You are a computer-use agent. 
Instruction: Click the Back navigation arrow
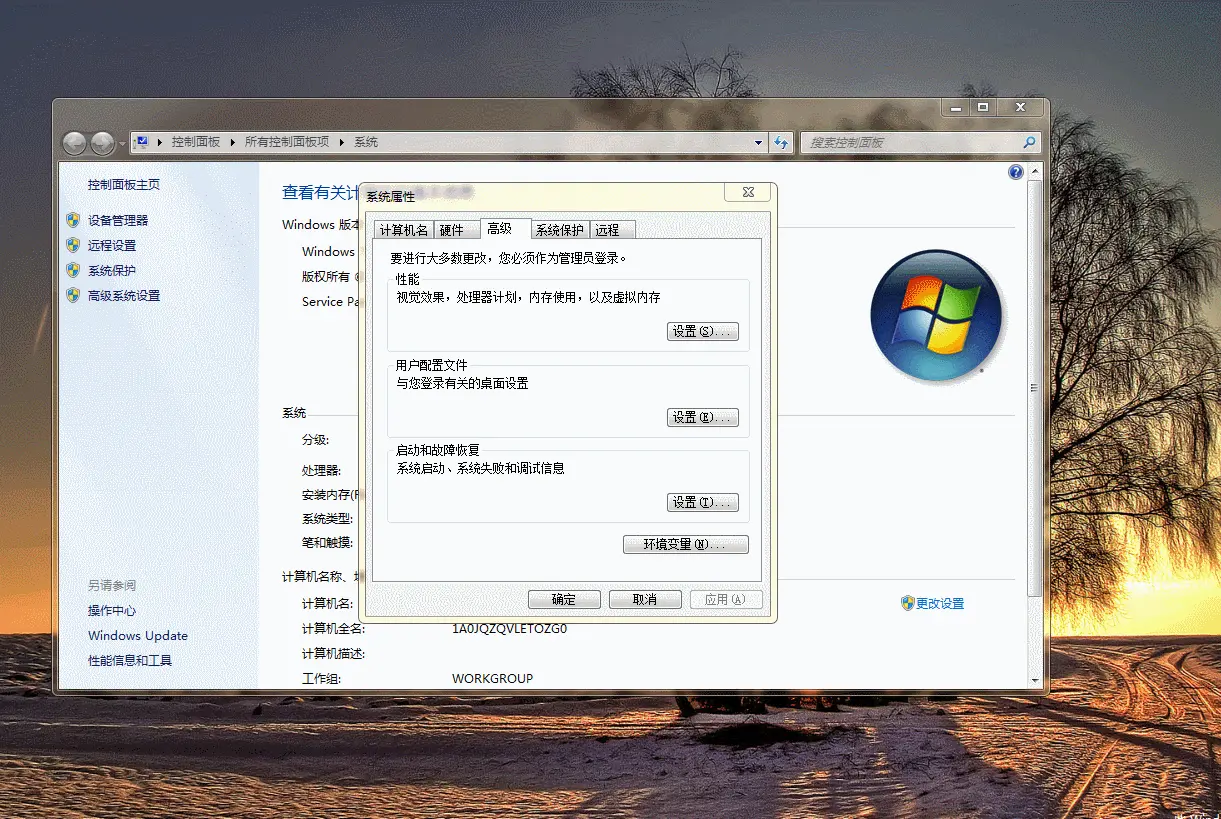[75, 143]
